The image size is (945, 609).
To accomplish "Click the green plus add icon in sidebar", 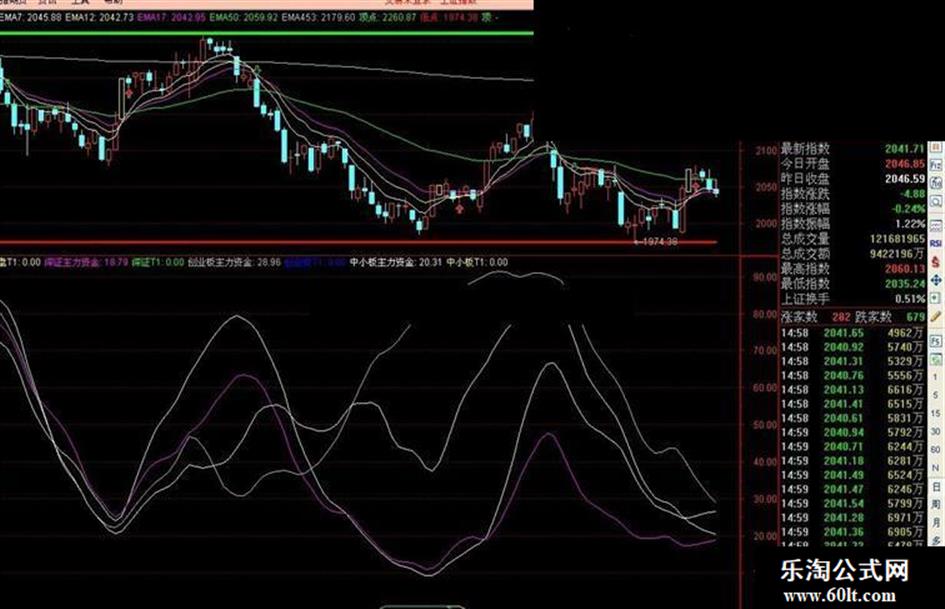I will 936,298.
